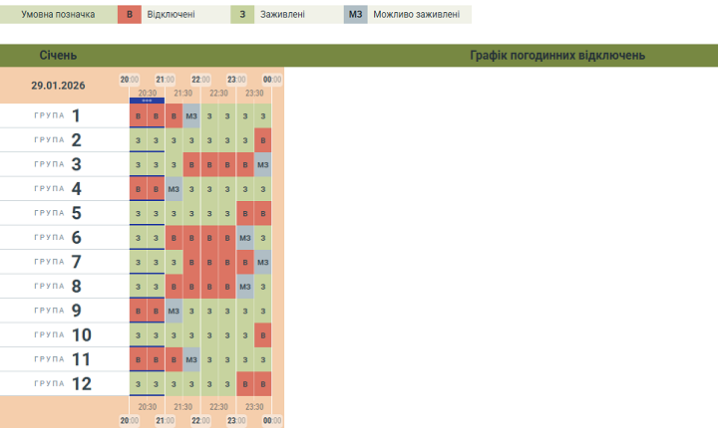Click the green З legend badge
The height and width of the screenshot is (428, 718).
point(243,15)
